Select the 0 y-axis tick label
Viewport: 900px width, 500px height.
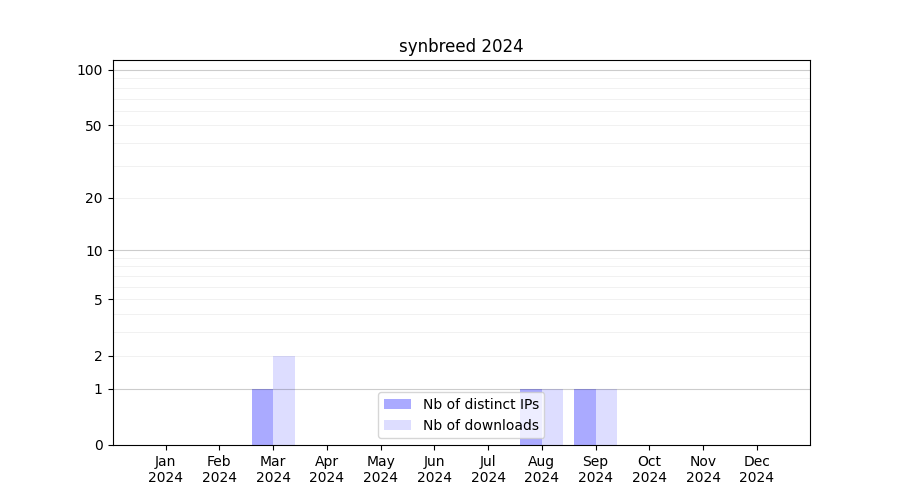point(98,445)
